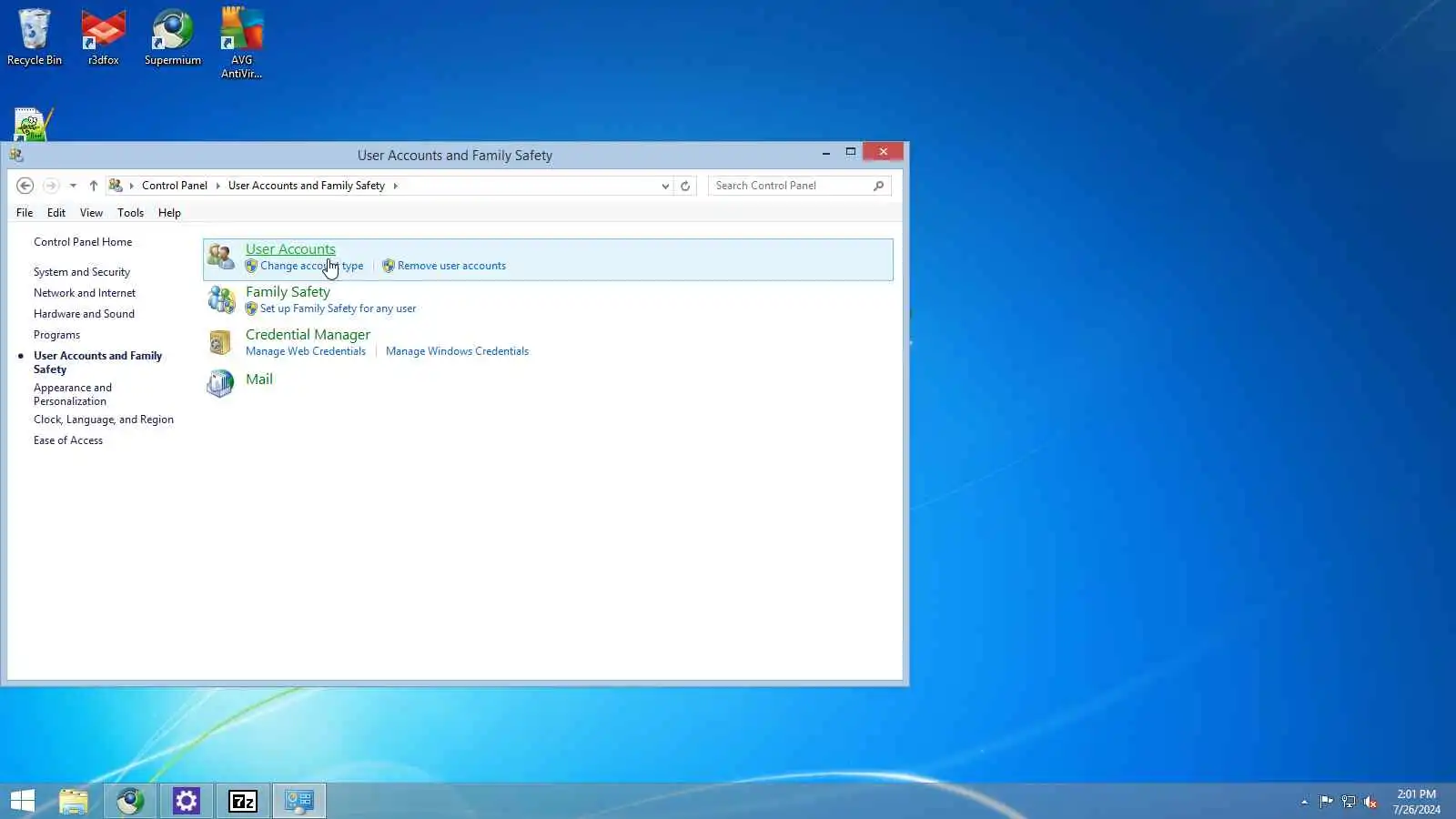Open the Family Safety heading link
This screenshot has width=1456, height=819.
[288, 292]
